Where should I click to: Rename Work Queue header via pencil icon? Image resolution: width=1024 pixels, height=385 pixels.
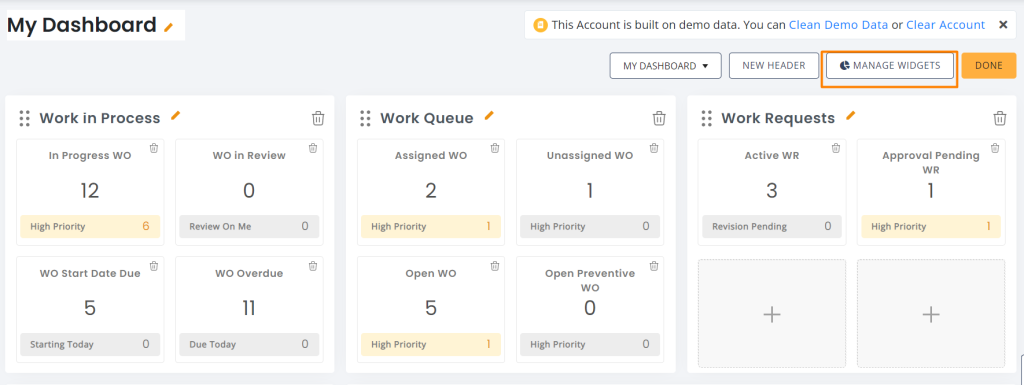[489, 116]
